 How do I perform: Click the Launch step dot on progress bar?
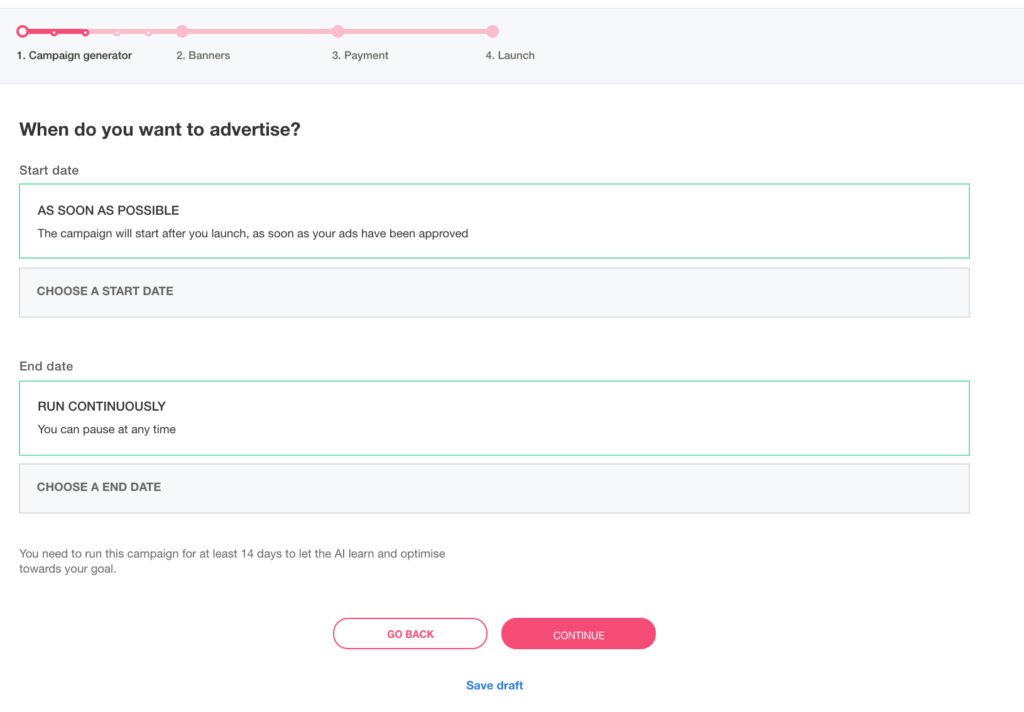492,31
